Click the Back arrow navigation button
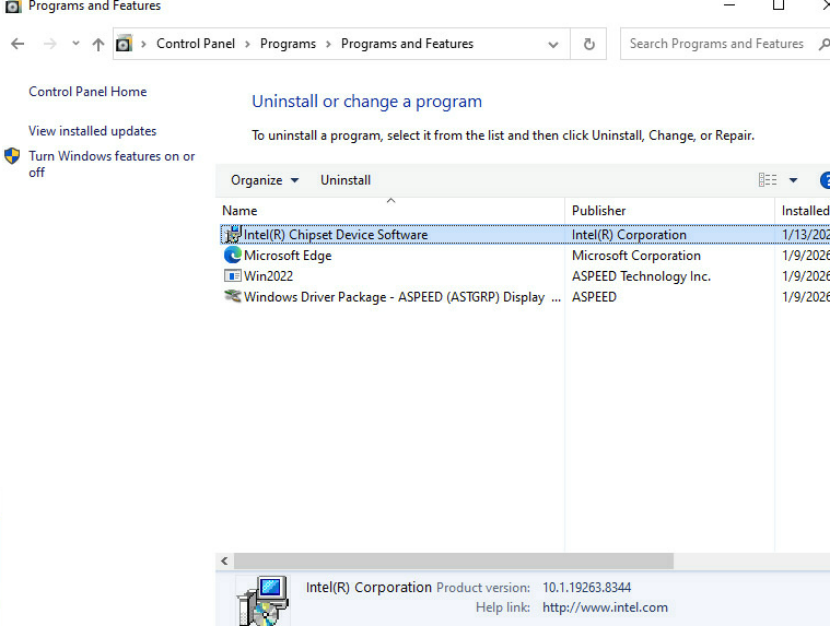The height and width of the screenshot is (627, 831). [17, 44]
